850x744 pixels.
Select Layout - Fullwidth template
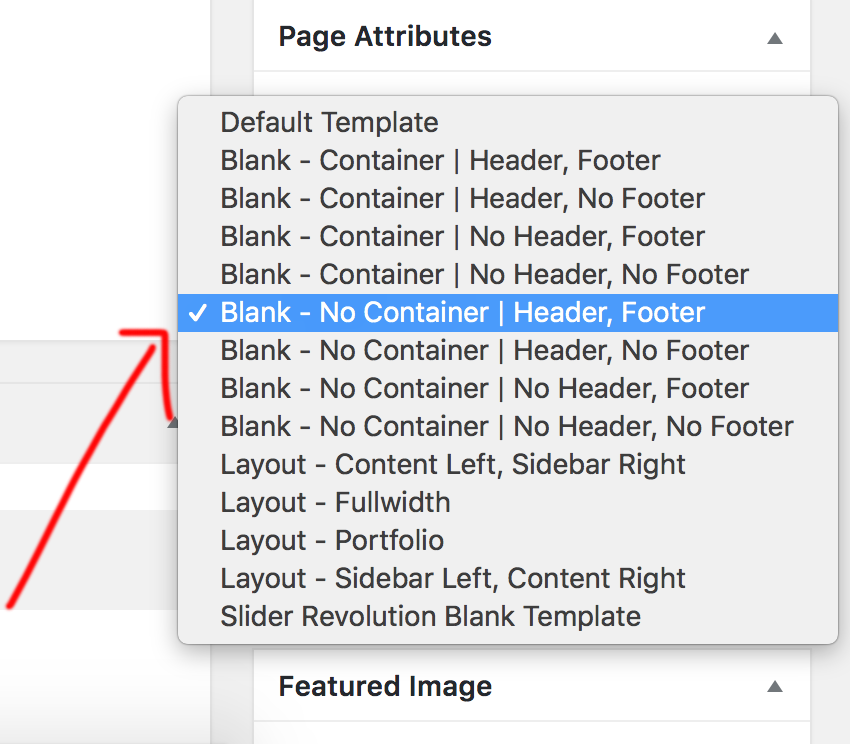pos(508,503)
